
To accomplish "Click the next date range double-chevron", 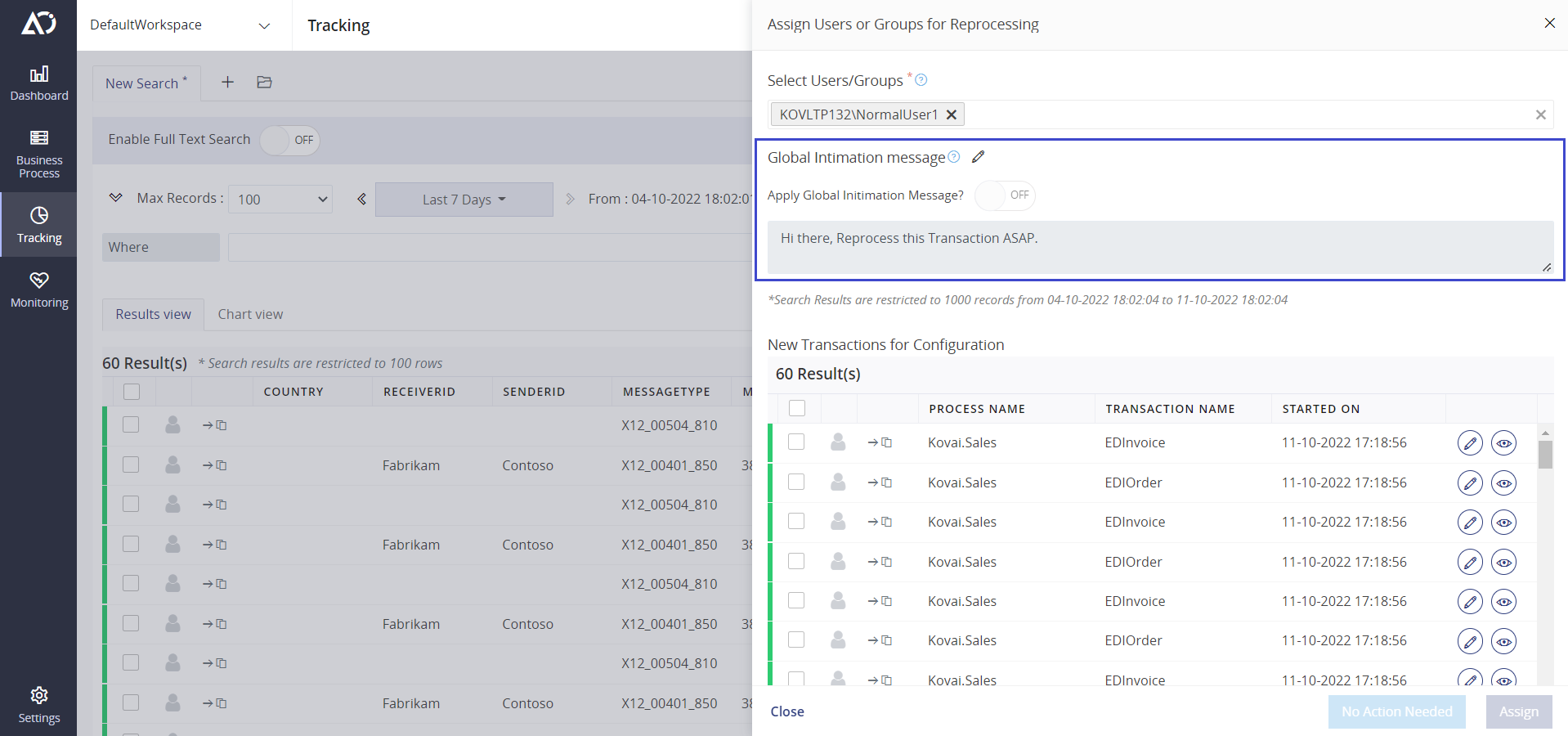I will pos(570,199).
